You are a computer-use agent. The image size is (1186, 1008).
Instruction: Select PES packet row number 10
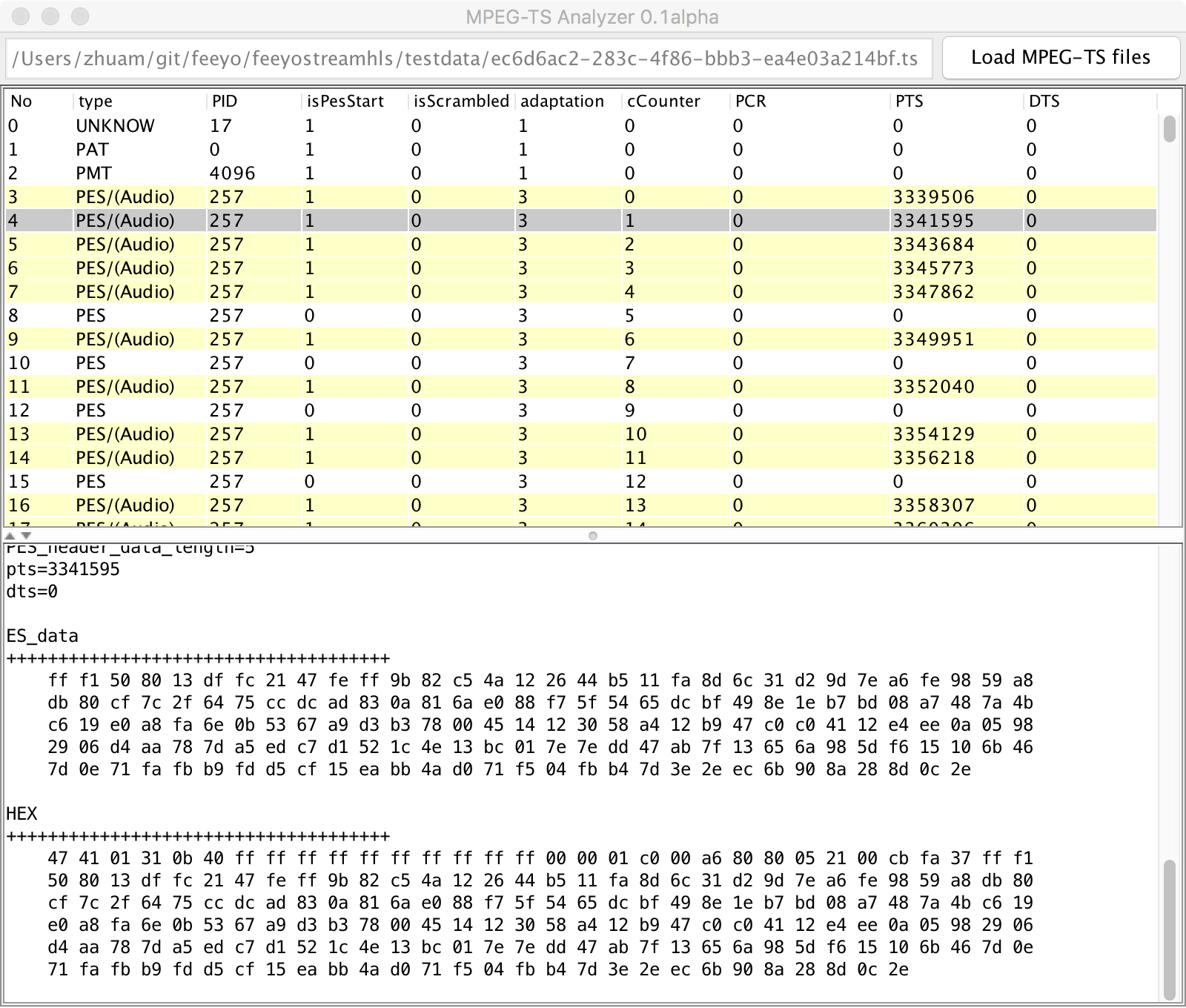click(581, 363)
